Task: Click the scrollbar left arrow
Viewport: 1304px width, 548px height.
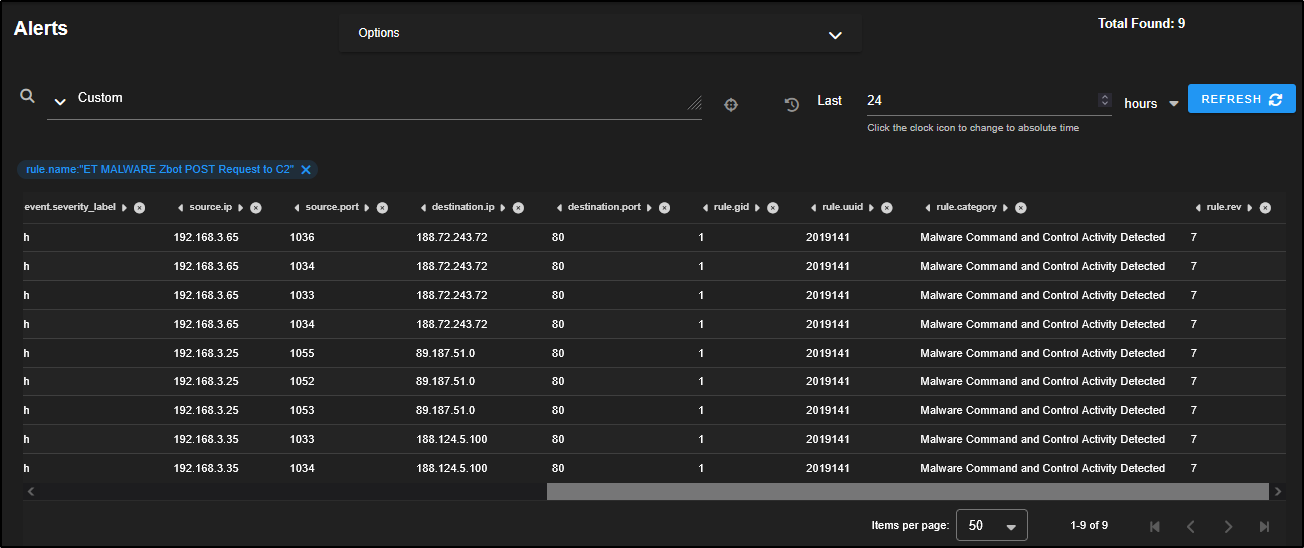Action: (31, 492)
